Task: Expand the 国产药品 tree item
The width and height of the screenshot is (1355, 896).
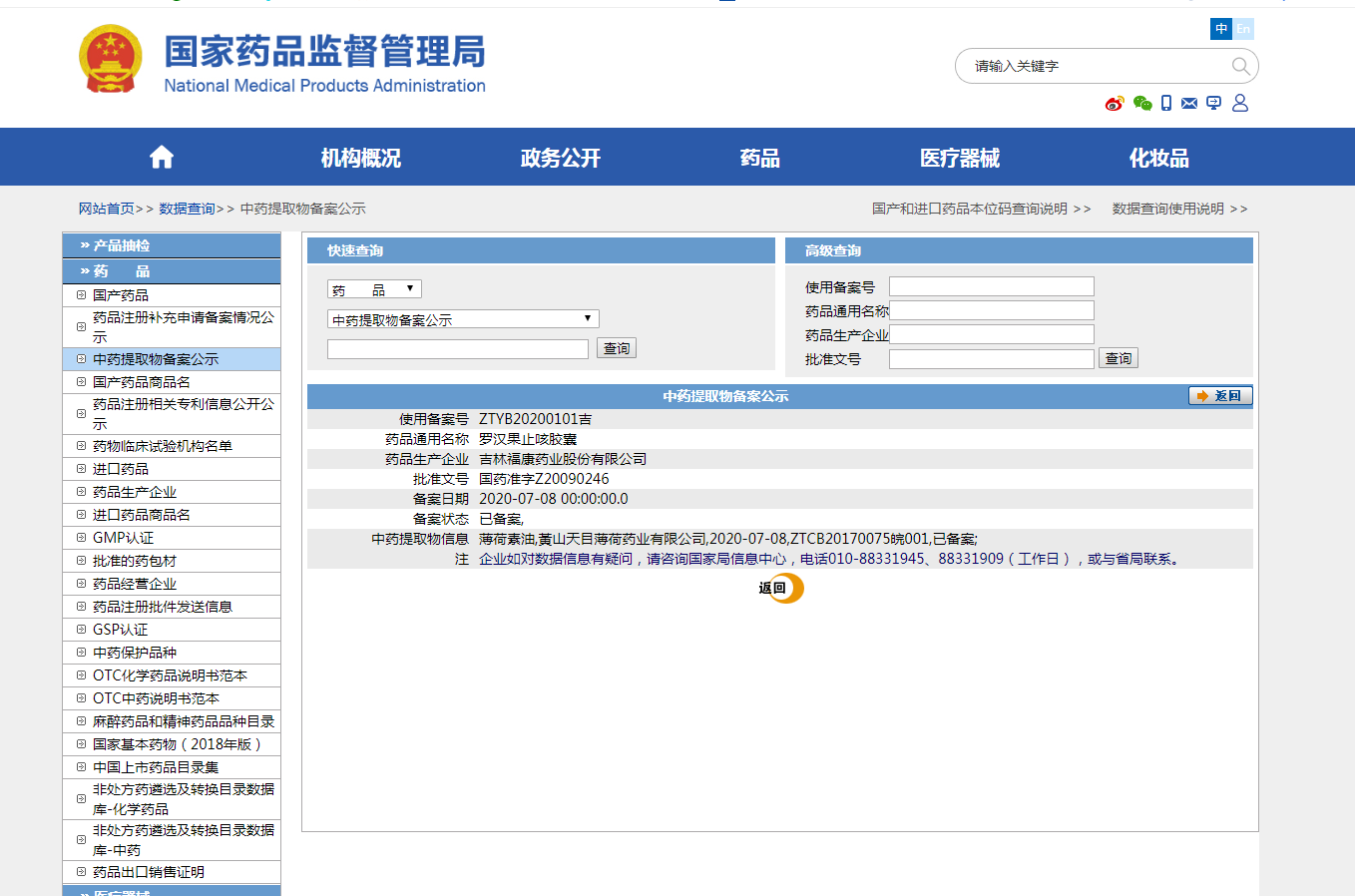Action: coord(82,295)
